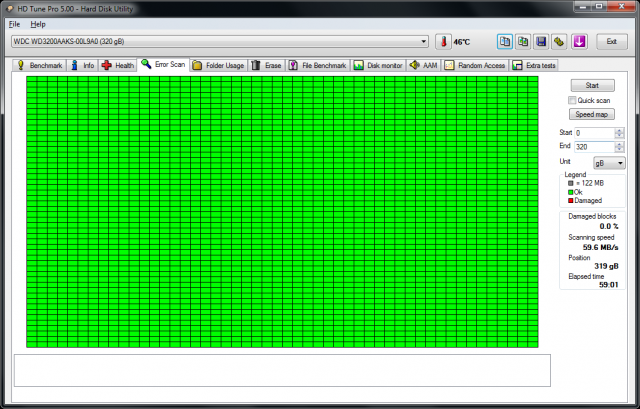Click the Start position input field

[594, 133]
